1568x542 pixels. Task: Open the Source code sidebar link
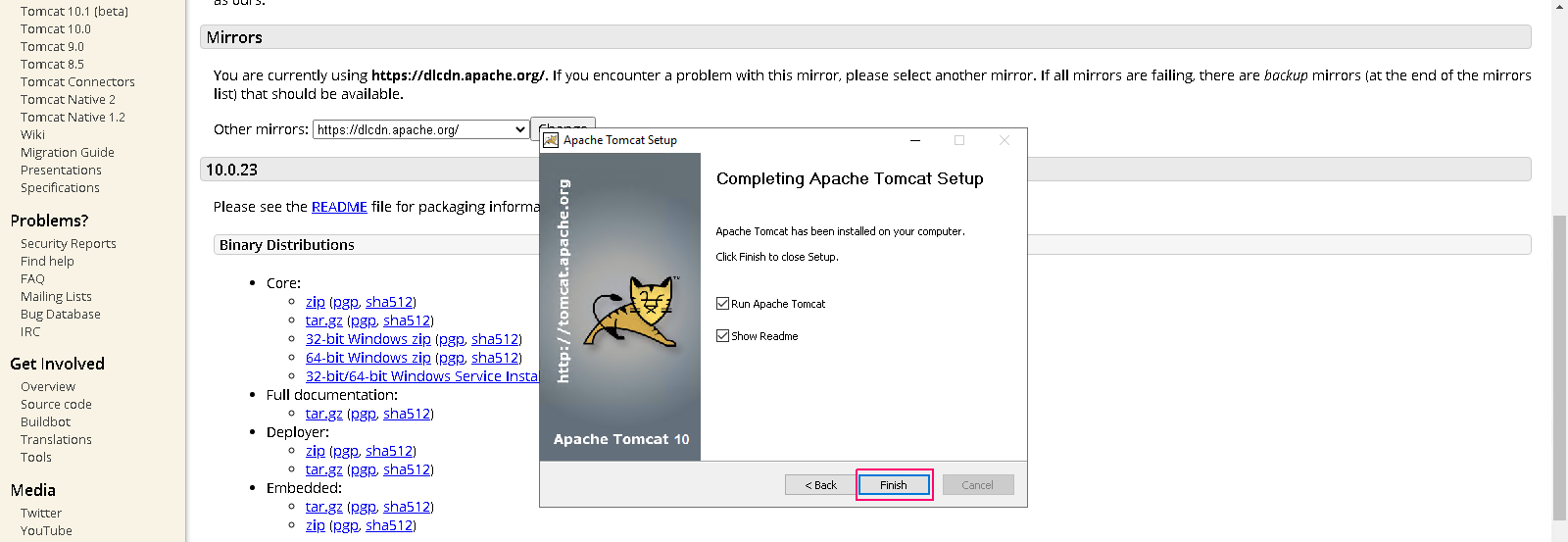click(56, 404)
